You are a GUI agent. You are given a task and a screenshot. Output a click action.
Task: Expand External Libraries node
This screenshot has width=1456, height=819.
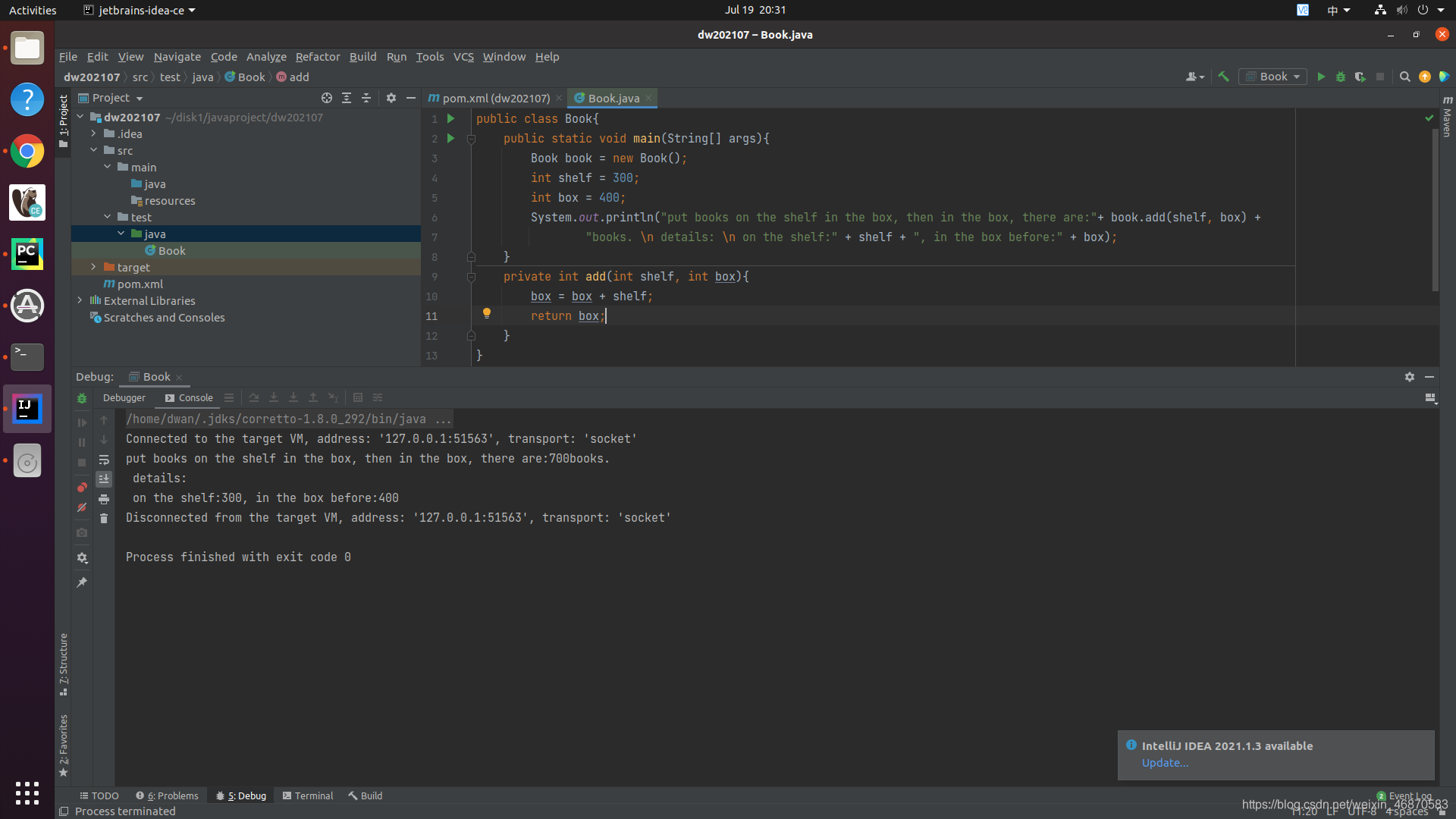[x=80, y=300]
